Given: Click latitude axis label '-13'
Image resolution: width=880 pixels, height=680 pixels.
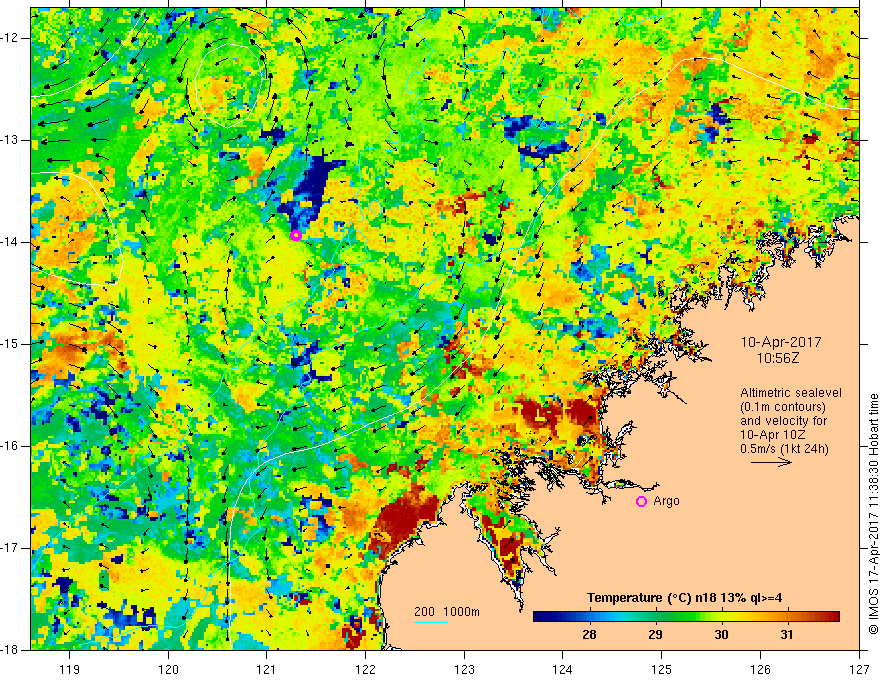Looking at the screenshot, I should click(11, 140).
